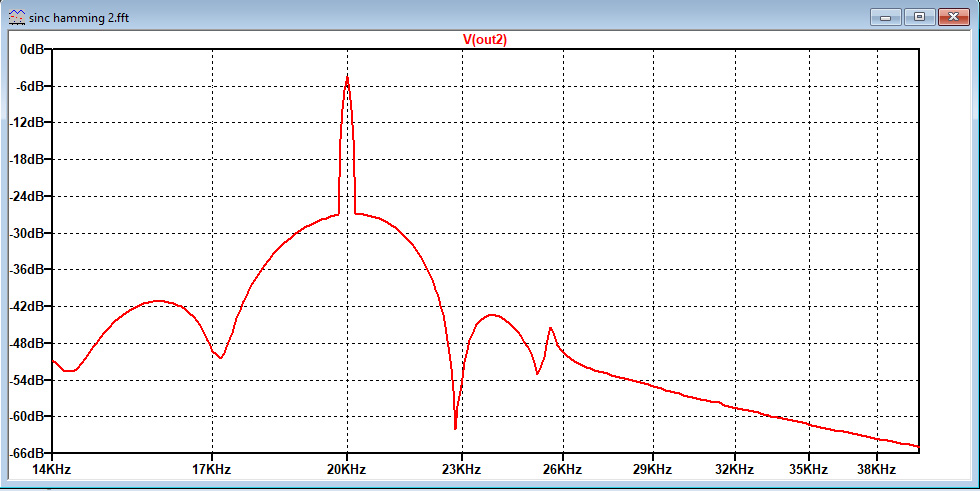
Task: Close the FFT plot window
Action: pyautogui.click(x=954, y=17)
